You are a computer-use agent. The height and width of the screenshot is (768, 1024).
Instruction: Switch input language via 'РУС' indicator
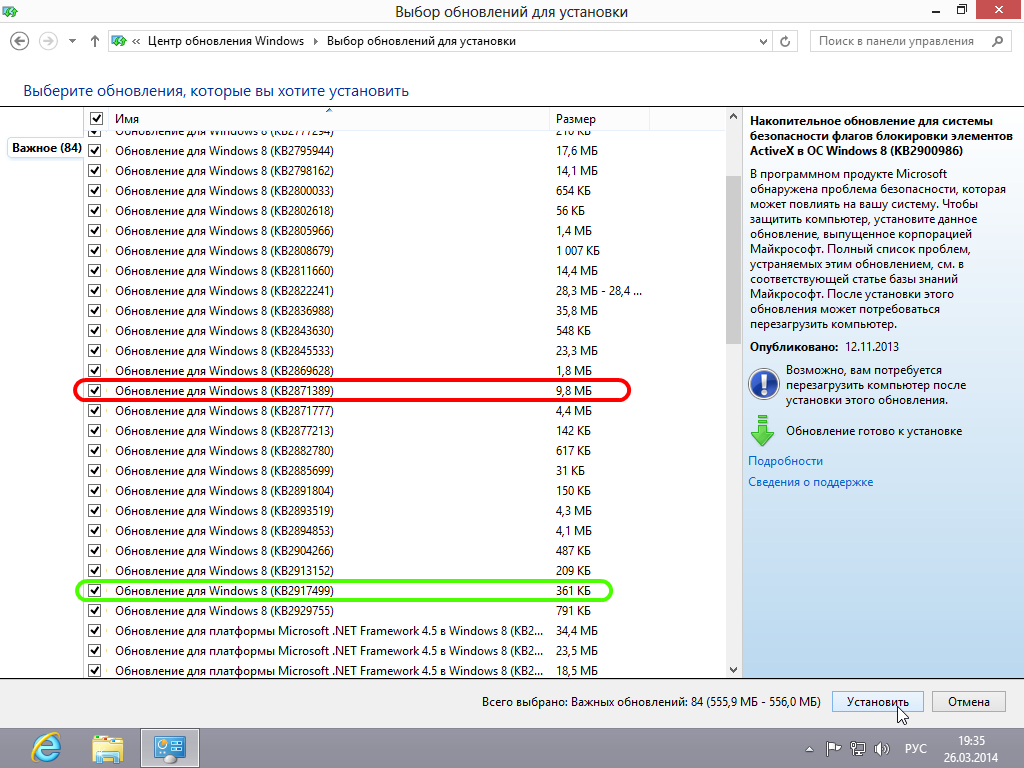point(916,749)
